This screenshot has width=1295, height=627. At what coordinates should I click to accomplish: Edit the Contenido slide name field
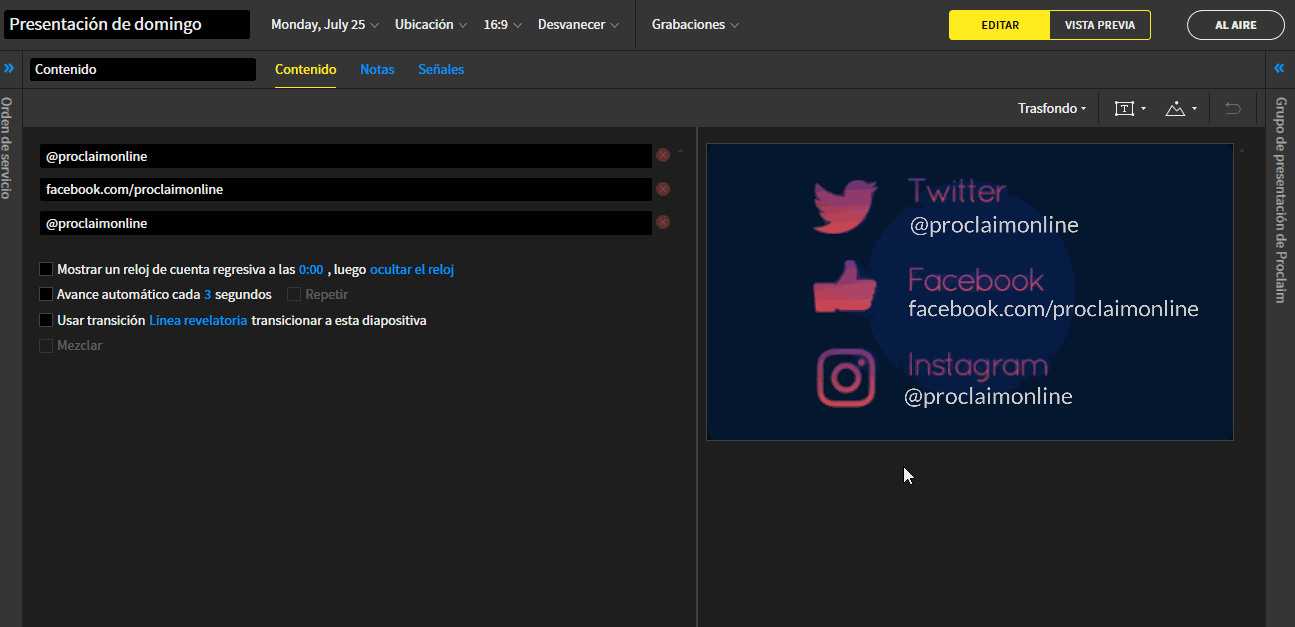tap(143, 70)
